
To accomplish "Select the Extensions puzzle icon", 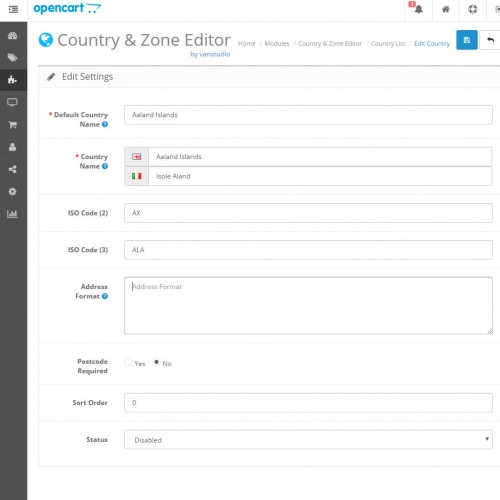I will click(x=12, y=80).
